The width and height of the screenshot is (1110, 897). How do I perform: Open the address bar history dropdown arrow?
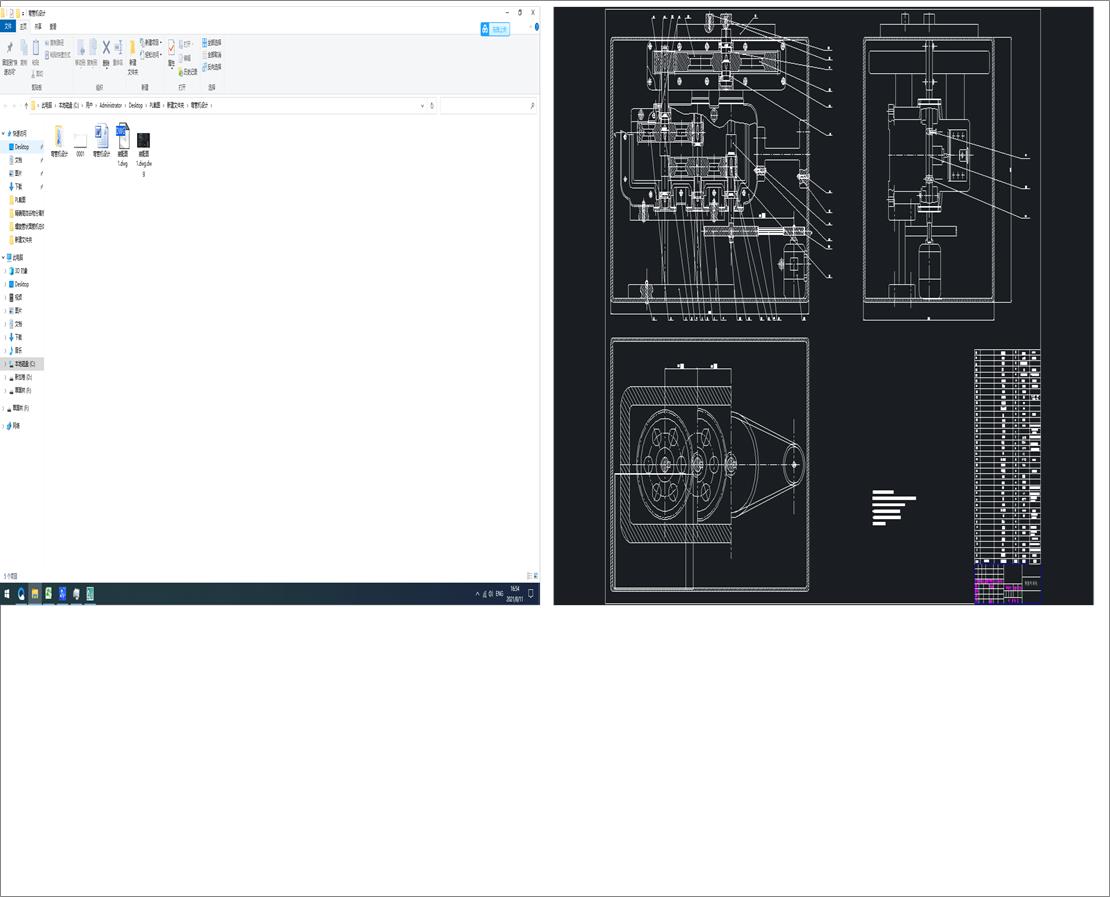click(423, 105)
